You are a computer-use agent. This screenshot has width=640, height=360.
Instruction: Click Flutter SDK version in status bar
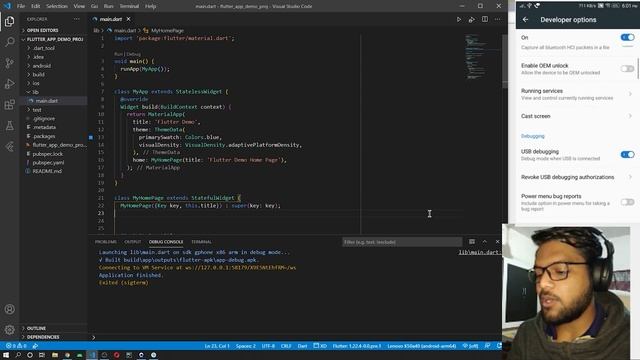coord(356,346)
